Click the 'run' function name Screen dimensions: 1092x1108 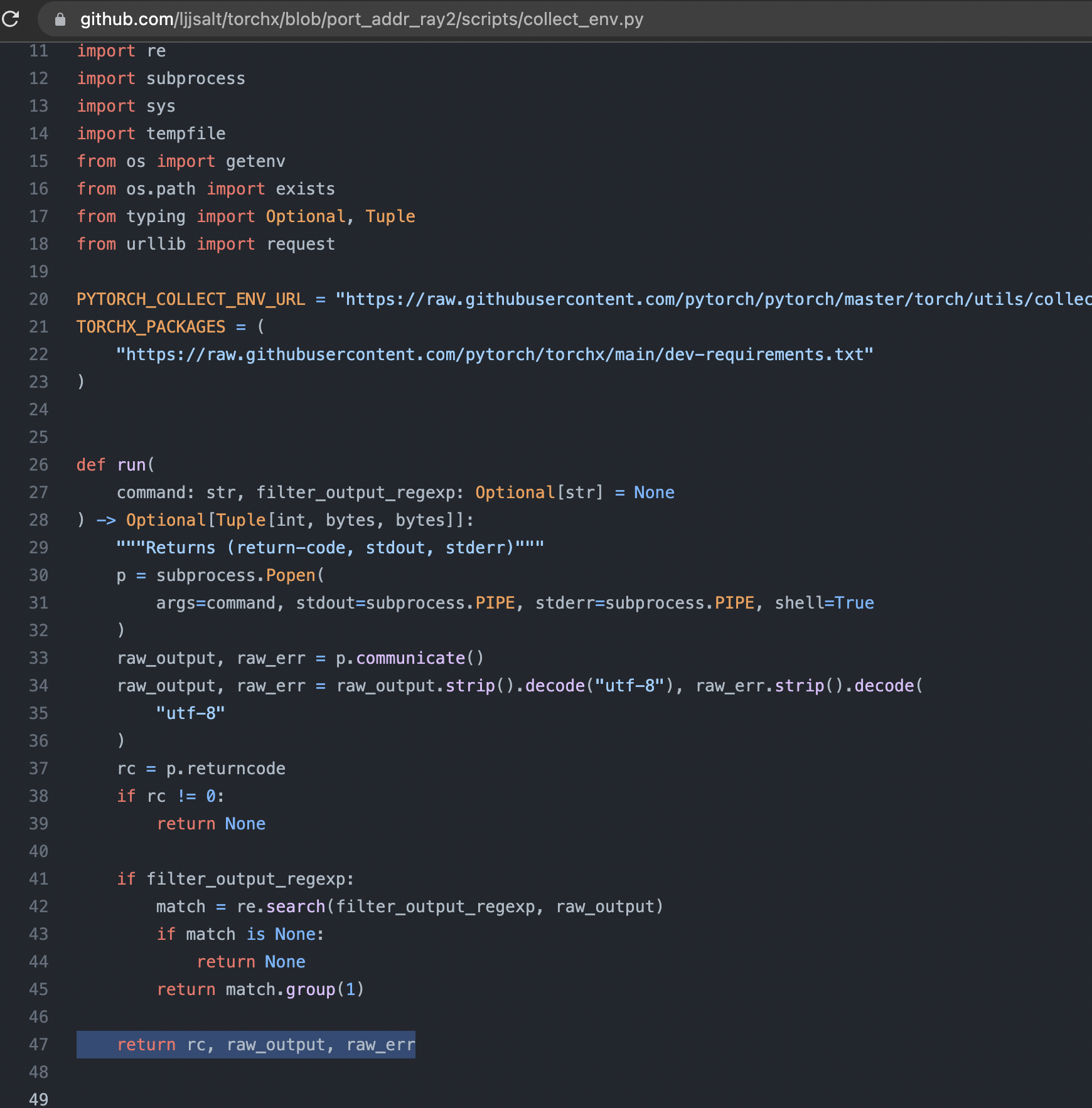tap(131, 465)
